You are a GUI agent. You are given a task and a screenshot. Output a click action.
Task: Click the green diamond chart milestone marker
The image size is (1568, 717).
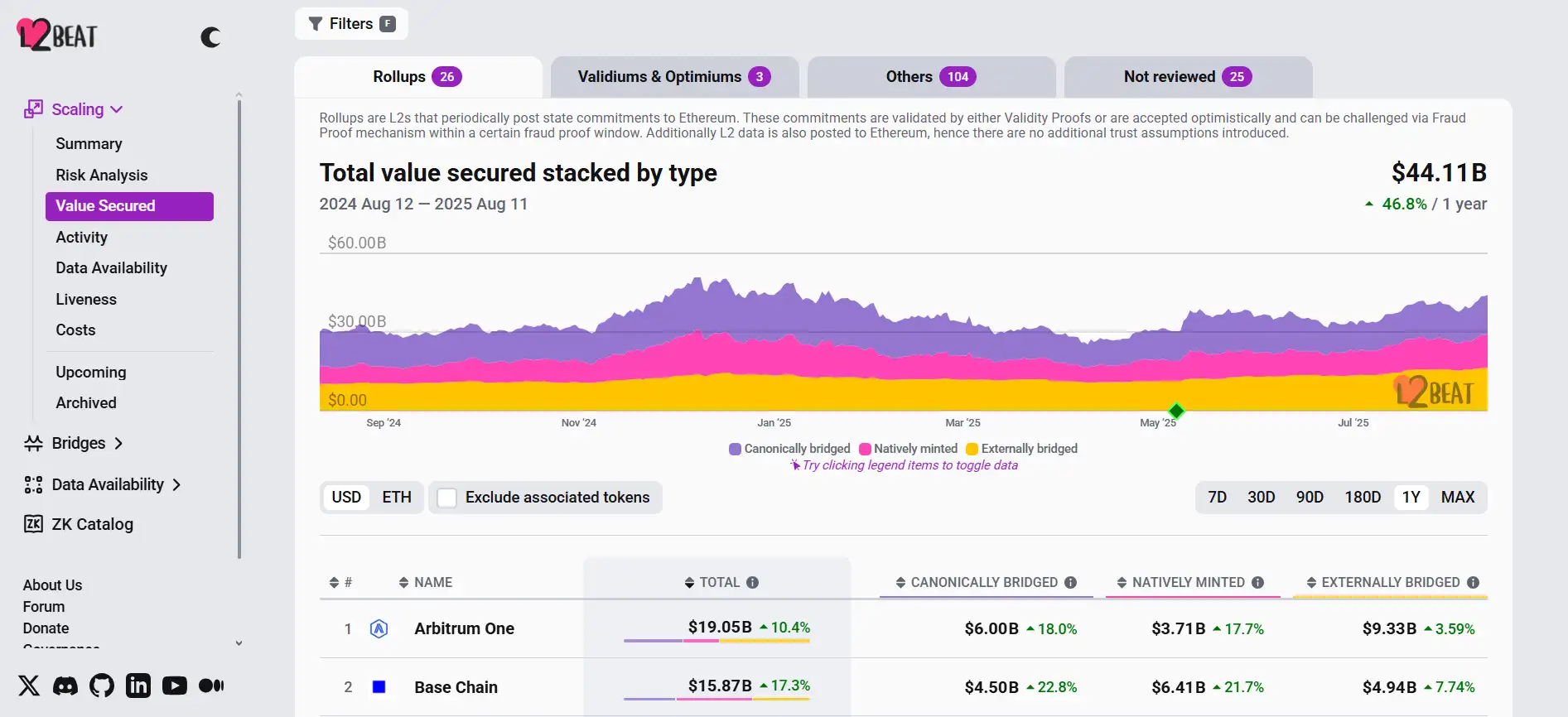pos(1175,411)
